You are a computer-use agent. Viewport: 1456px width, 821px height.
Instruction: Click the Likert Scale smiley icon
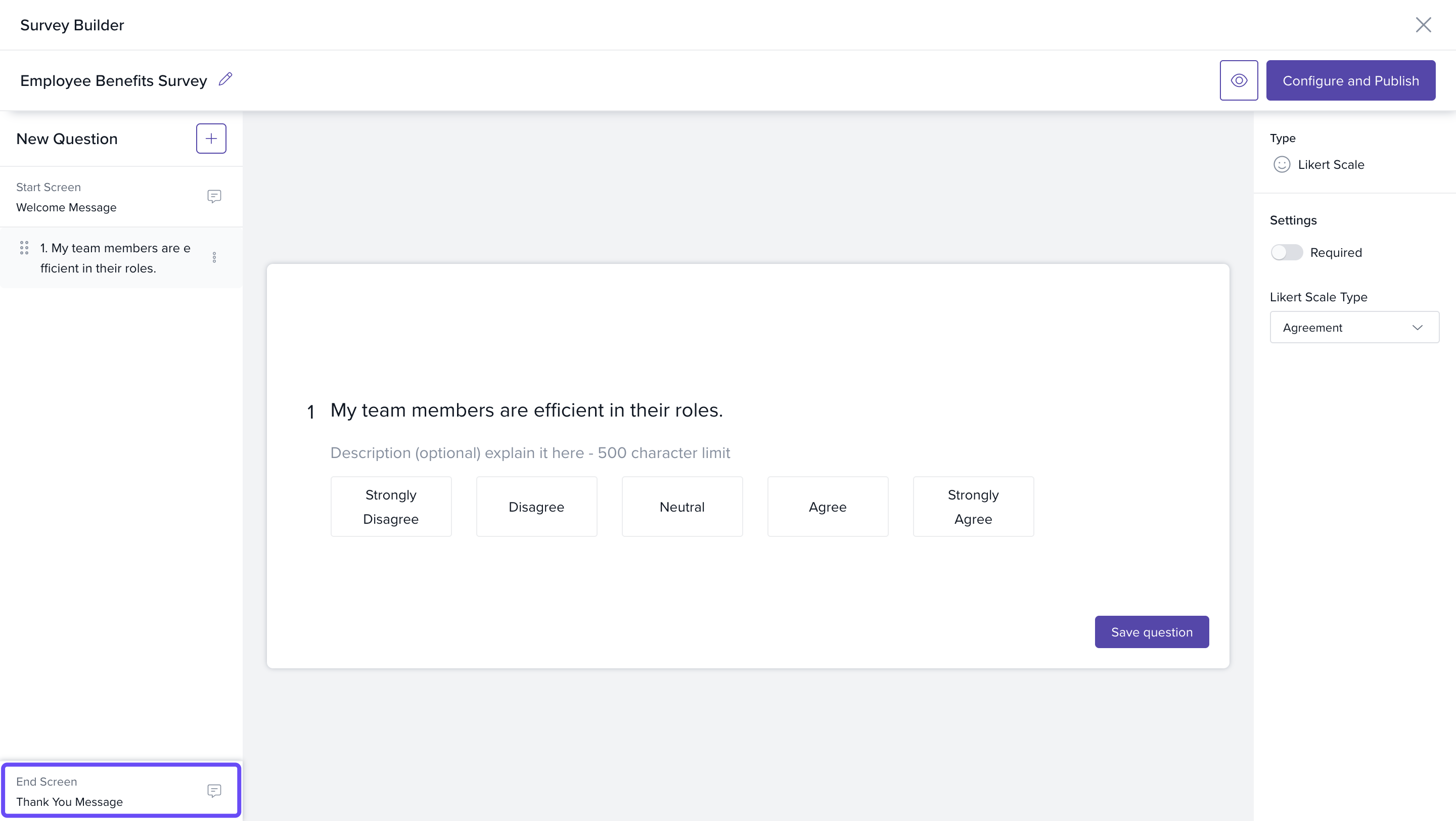click(1282, 164)
